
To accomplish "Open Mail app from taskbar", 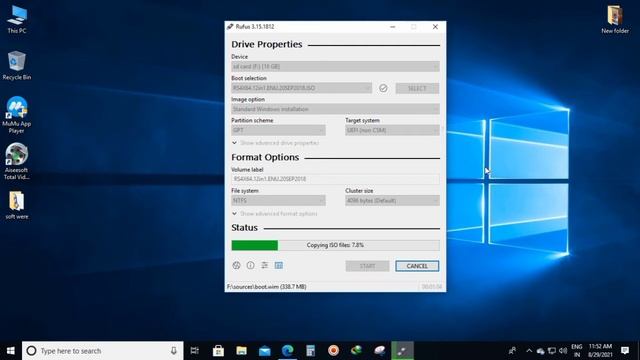I will [264, 351].
